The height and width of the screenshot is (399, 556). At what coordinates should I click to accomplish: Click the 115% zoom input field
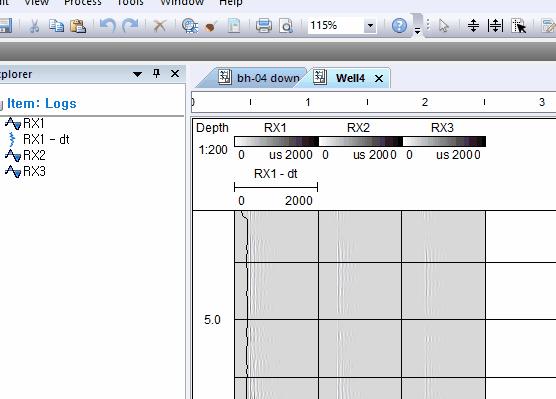[x=335, y=26]
